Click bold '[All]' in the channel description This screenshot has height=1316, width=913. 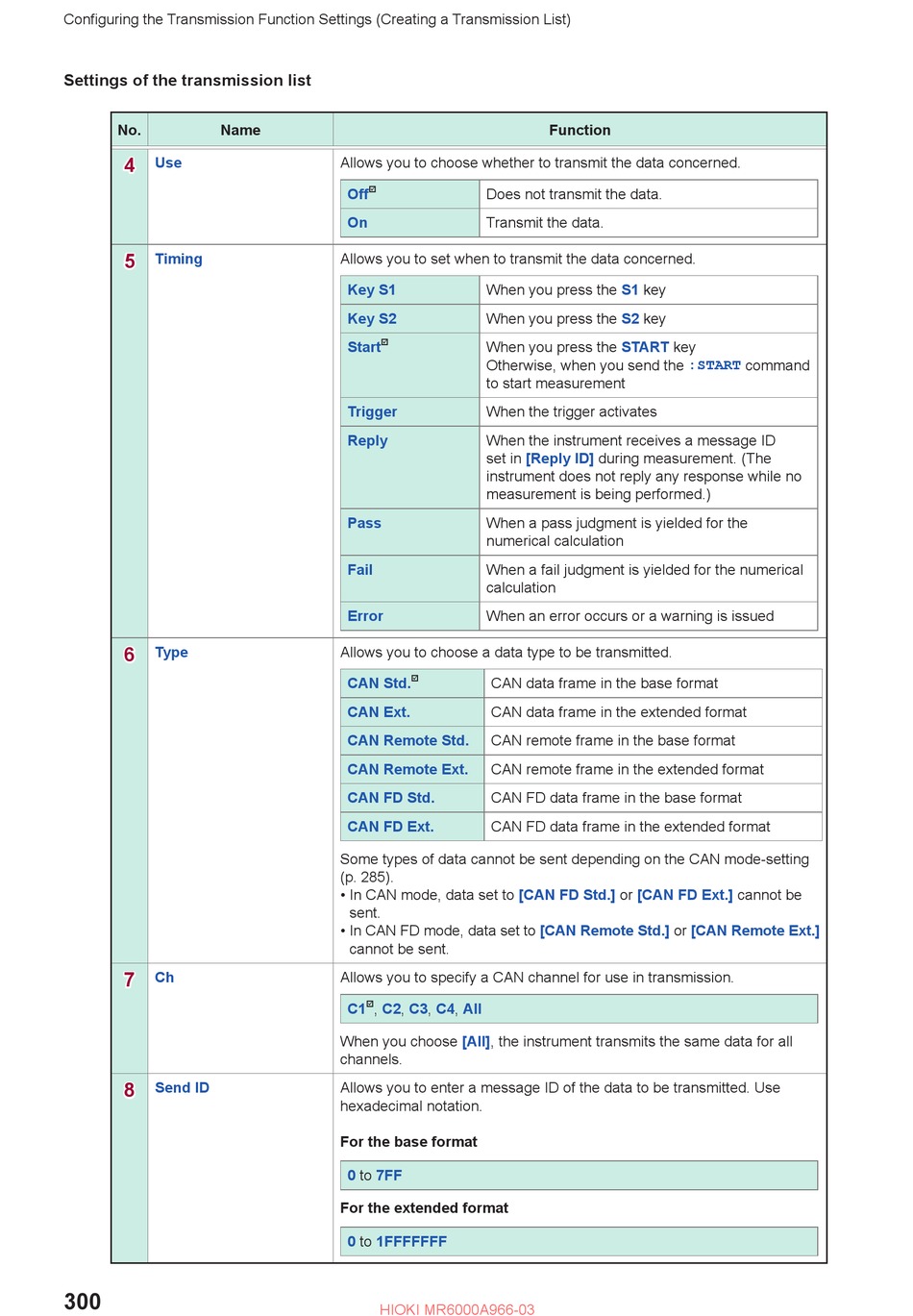pyautogui.click(x=476, y=1042)
